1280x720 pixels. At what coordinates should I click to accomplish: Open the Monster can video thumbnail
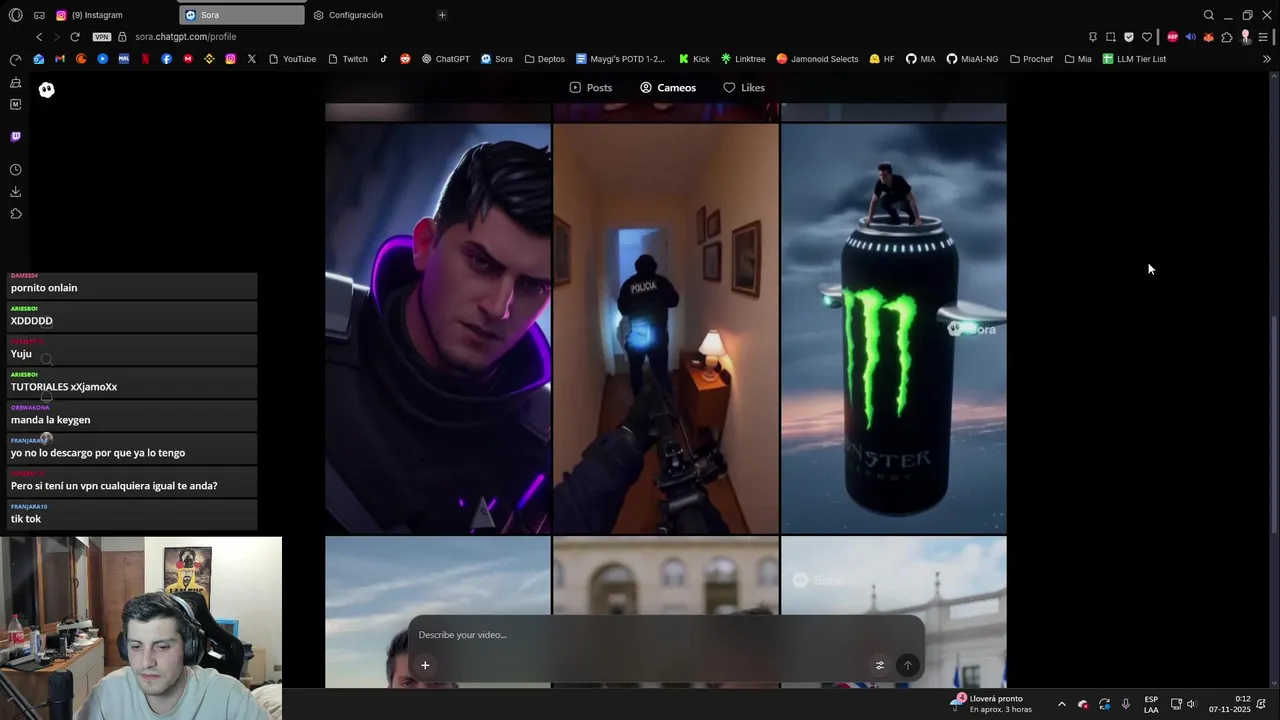(894, 329)
